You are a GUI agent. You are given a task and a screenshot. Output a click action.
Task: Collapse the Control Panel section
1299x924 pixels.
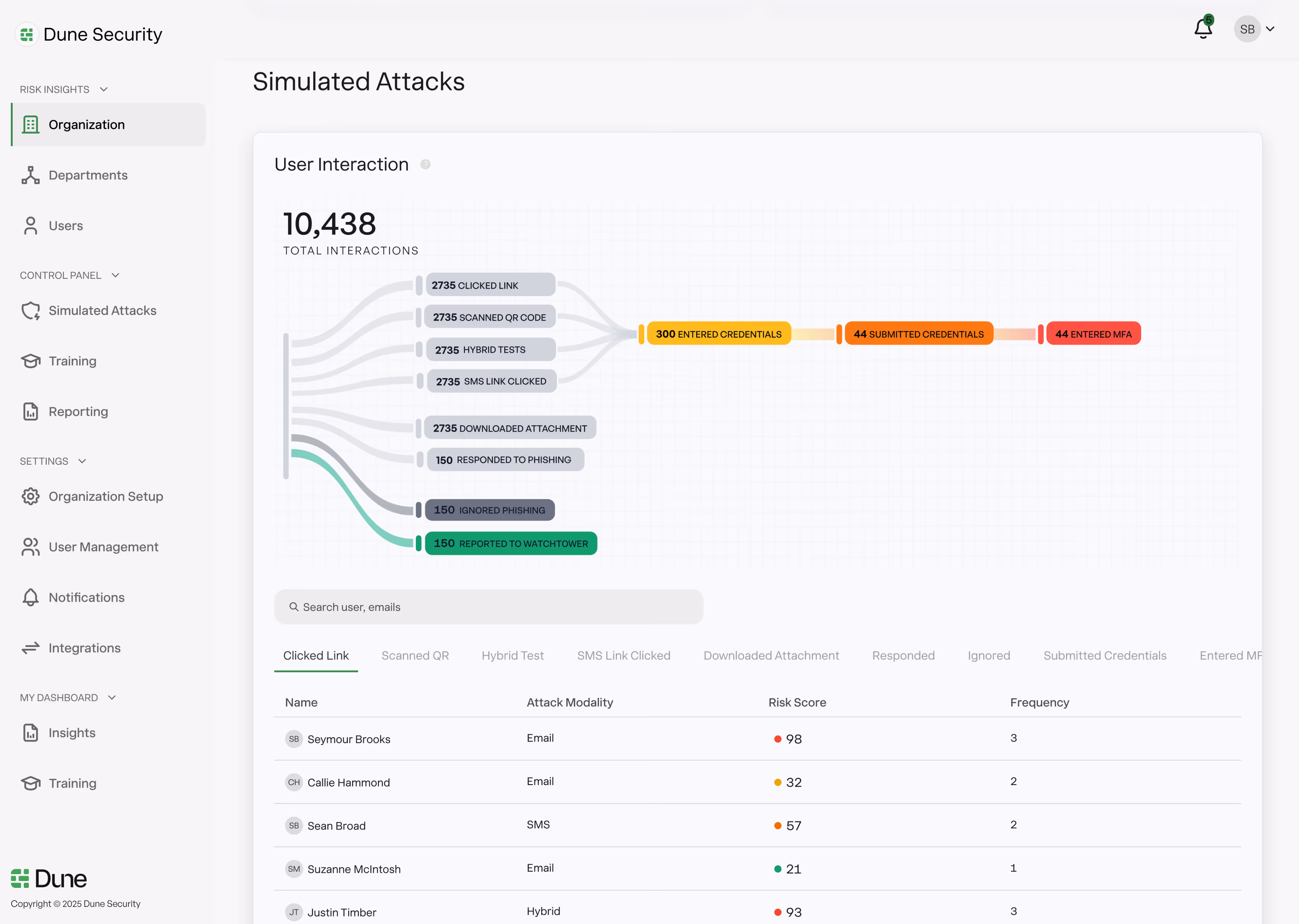[x=115, y=275]
